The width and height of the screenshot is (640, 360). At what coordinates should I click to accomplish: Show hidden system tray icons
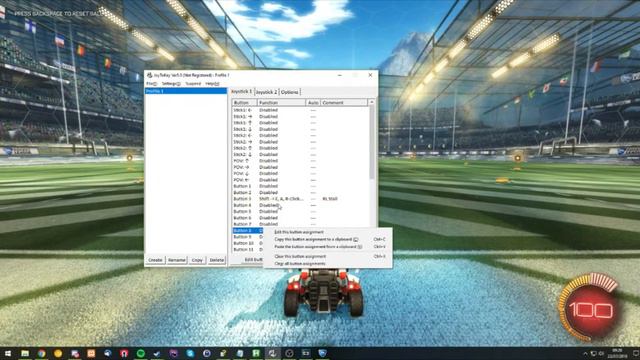coord(586,353)
